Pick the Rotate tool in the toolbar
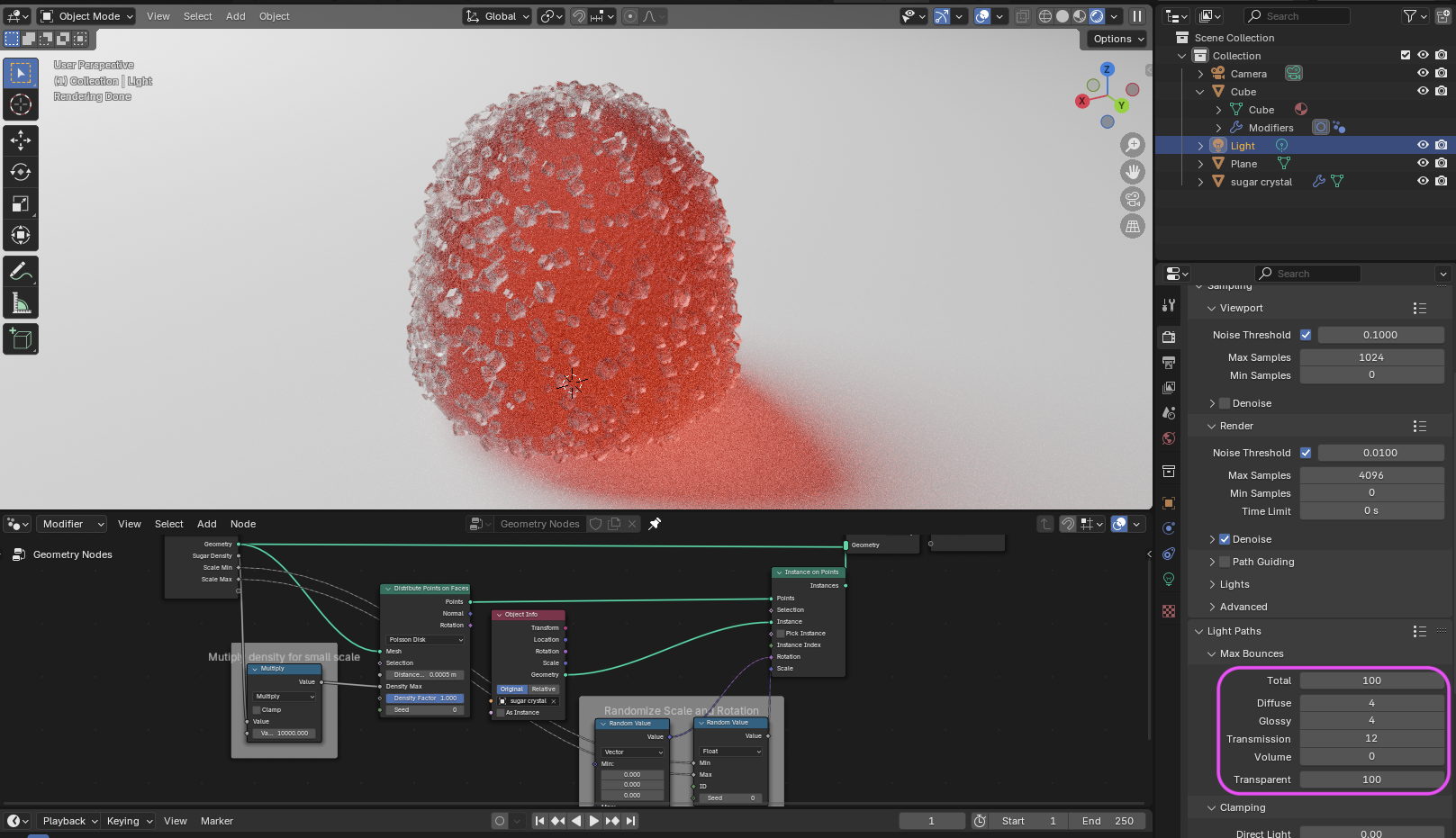Screen dimensions: 1456x838 [21, 172]
